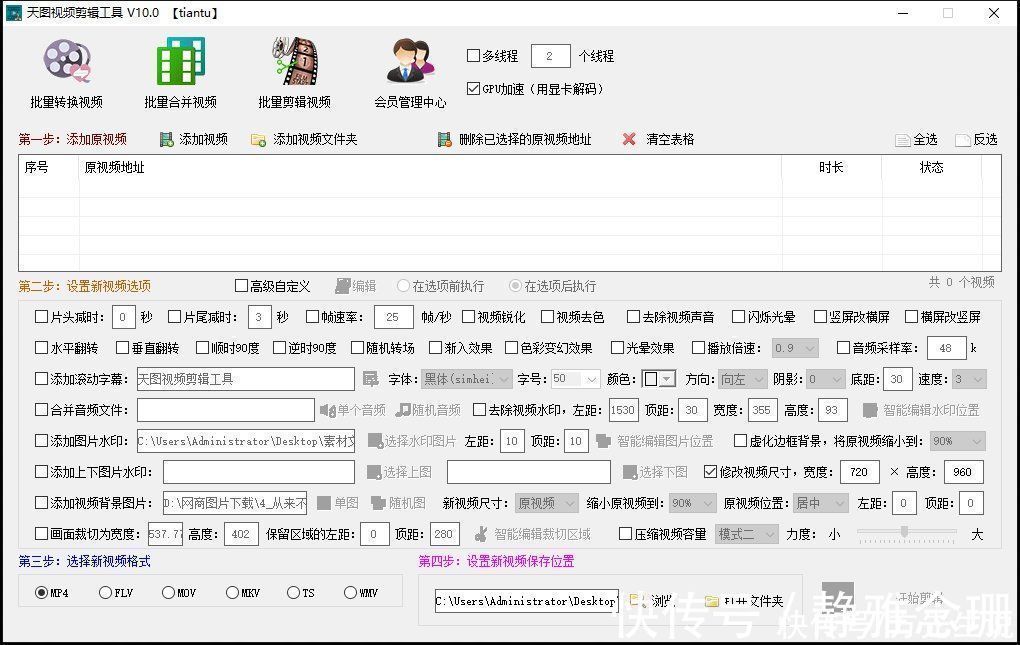1020x645 pixels.
Task: Click the 帧速率 25 input field
Action: [x=394, y=317]
